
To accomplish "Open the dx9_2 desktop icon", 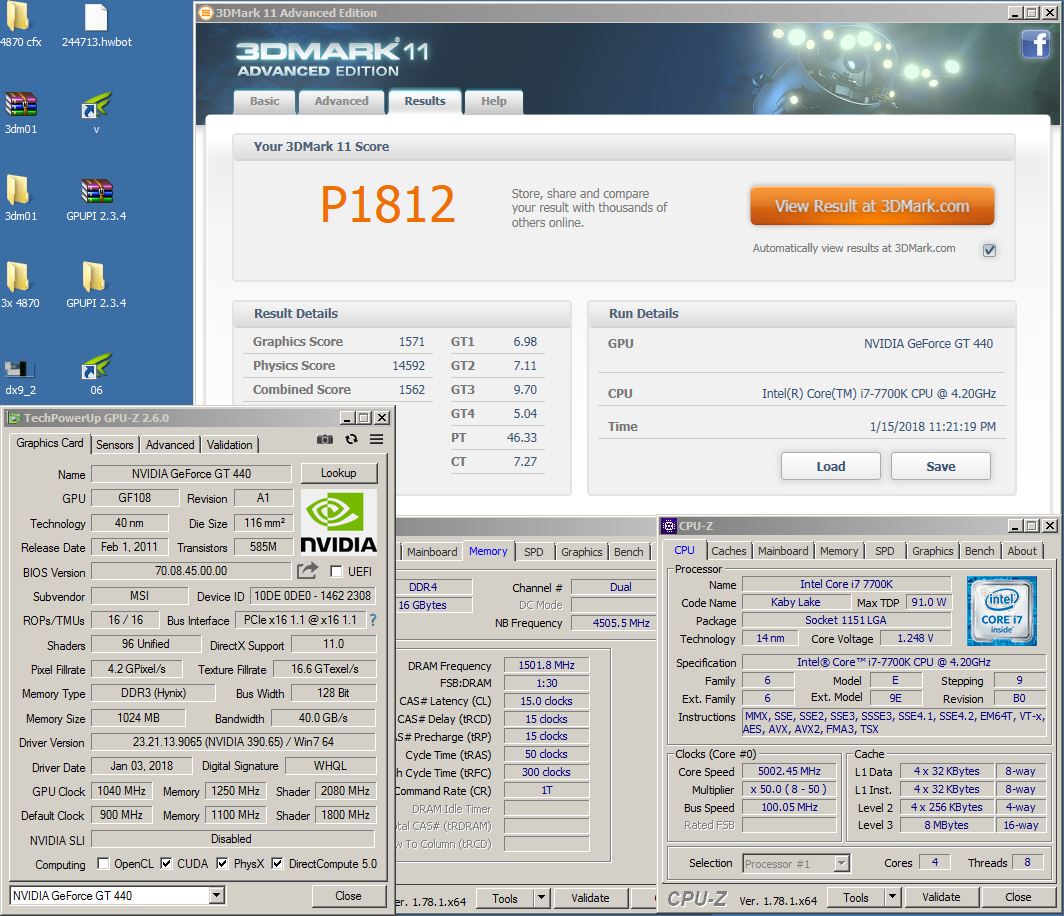I will click(20, 375).
